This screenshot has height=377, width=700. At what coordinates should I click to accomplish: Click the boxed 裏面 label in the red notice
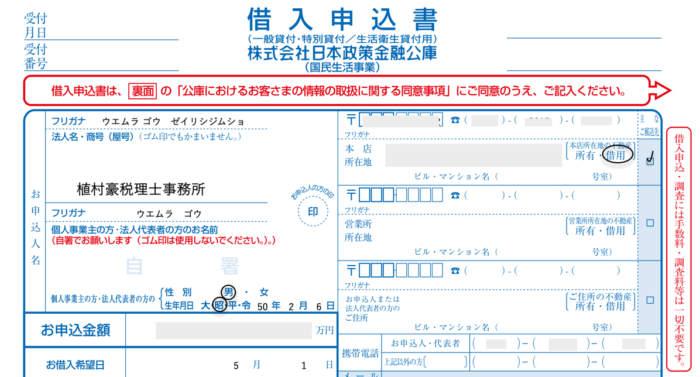[143, 91]
